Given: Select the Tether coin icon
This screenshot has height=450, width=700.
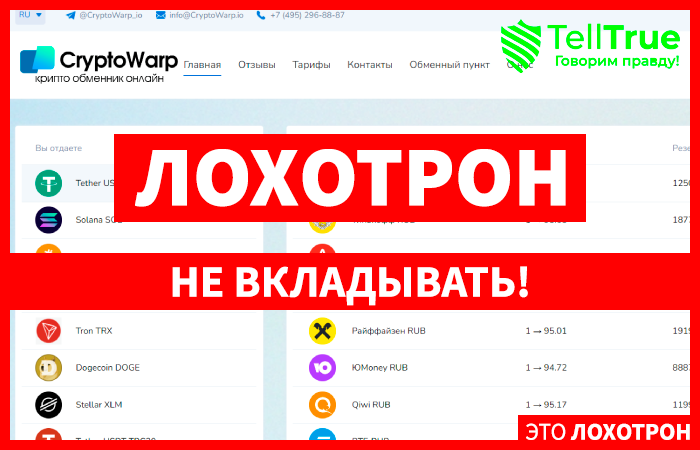Looking at the screenshot, I should coord(49,183).
